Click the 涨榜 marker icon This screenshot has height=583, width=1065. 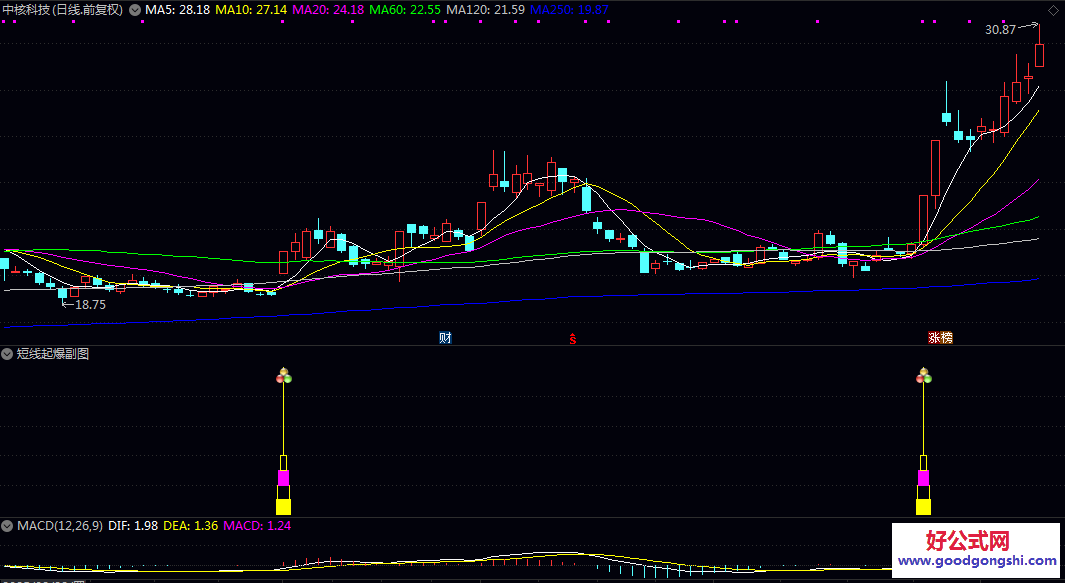pyautogui.click(x=940, y=338)
